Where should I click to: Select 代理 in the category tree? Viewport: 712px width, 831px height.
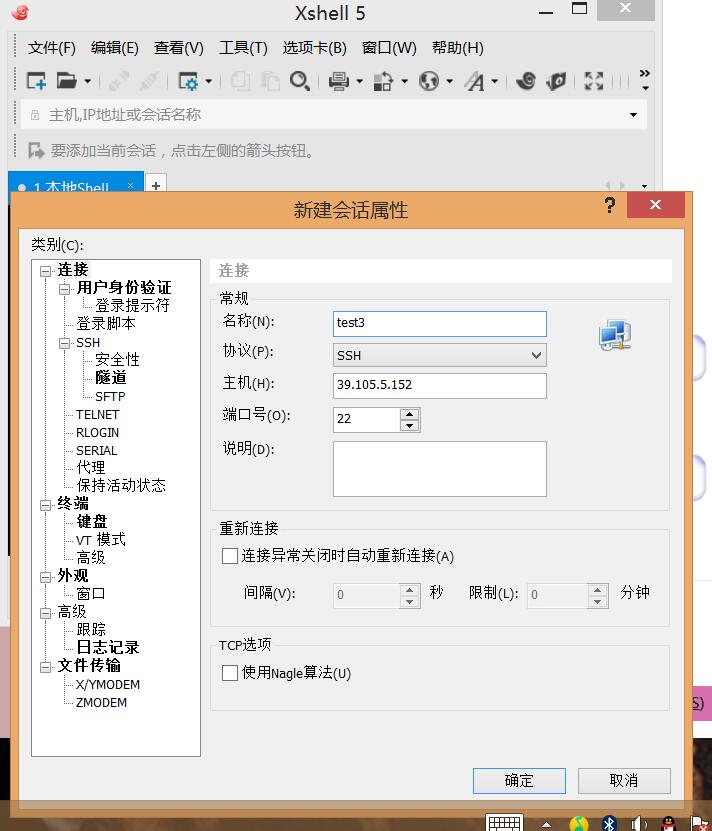tap(91, 467)
